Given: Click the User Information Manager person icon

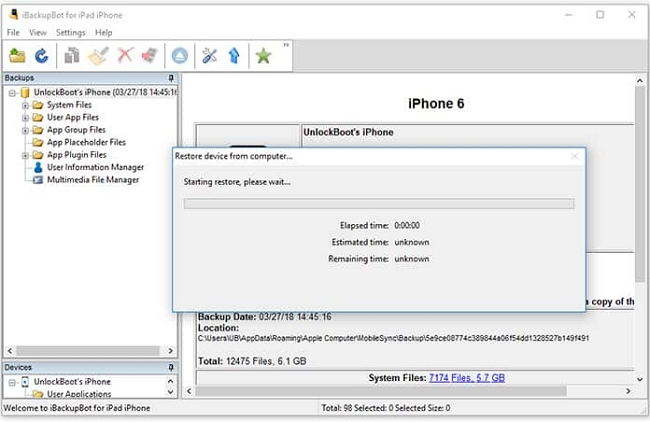Looking at the screenshot, I should click(38, 167).
